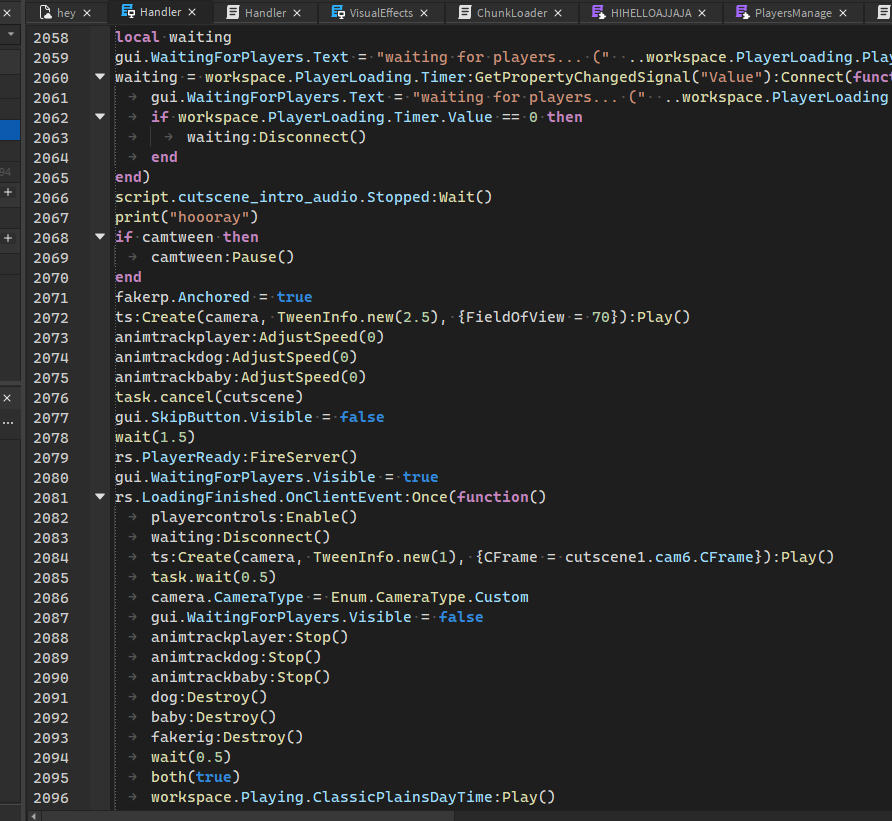
Task: Click the X icon in the left sidebar panel
Action: pos(9,397)
